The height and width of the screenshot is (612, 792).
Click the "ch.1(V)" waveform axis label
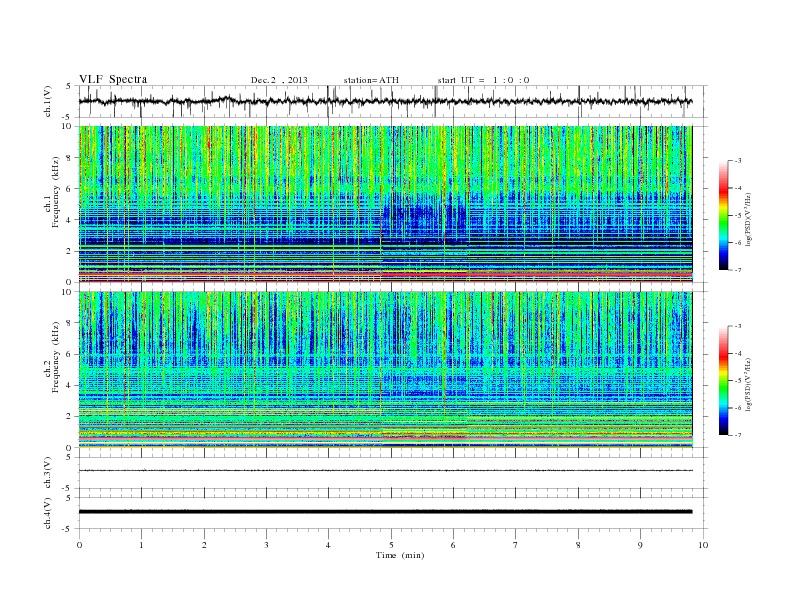tap(48, 101)
